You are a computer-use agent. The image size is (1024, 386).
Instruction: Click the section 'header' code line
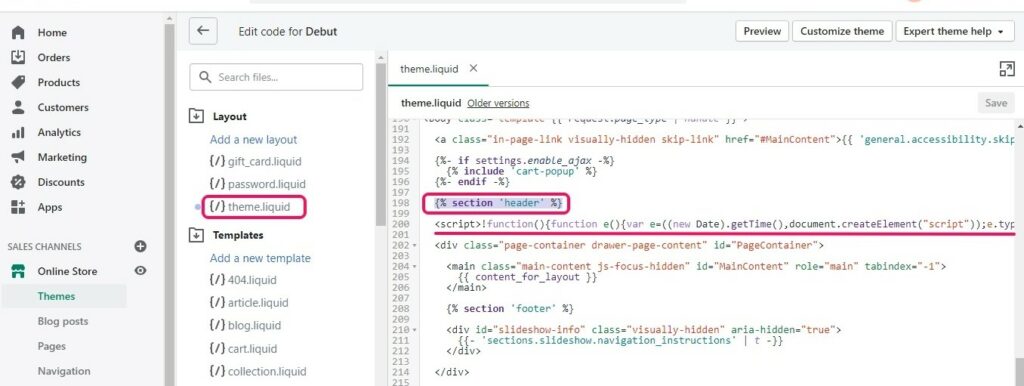(x=499, y=203)
